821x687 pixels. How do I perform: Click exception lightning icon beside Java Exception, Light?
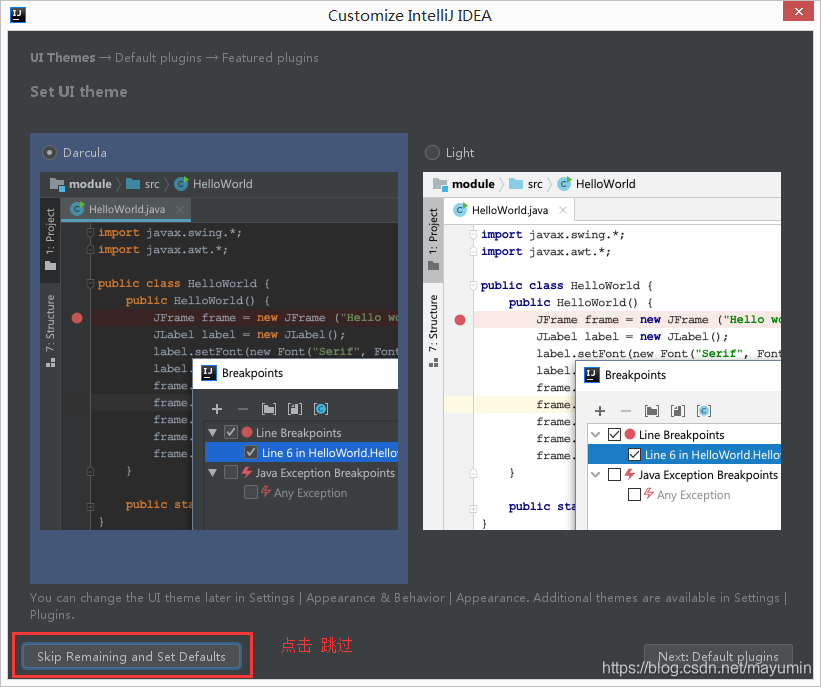pos(630,474)
